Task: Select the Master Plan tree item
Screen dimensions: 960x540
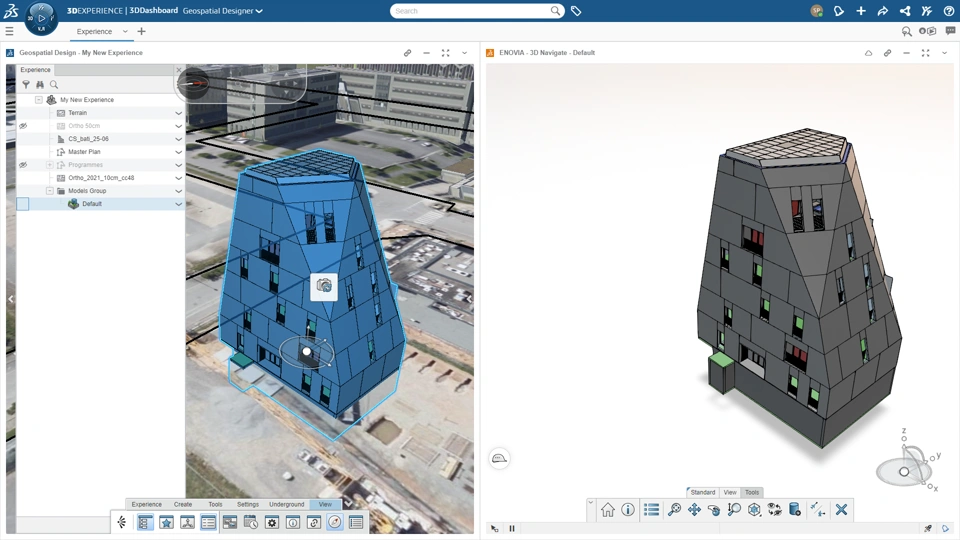Action: [84, 152]
